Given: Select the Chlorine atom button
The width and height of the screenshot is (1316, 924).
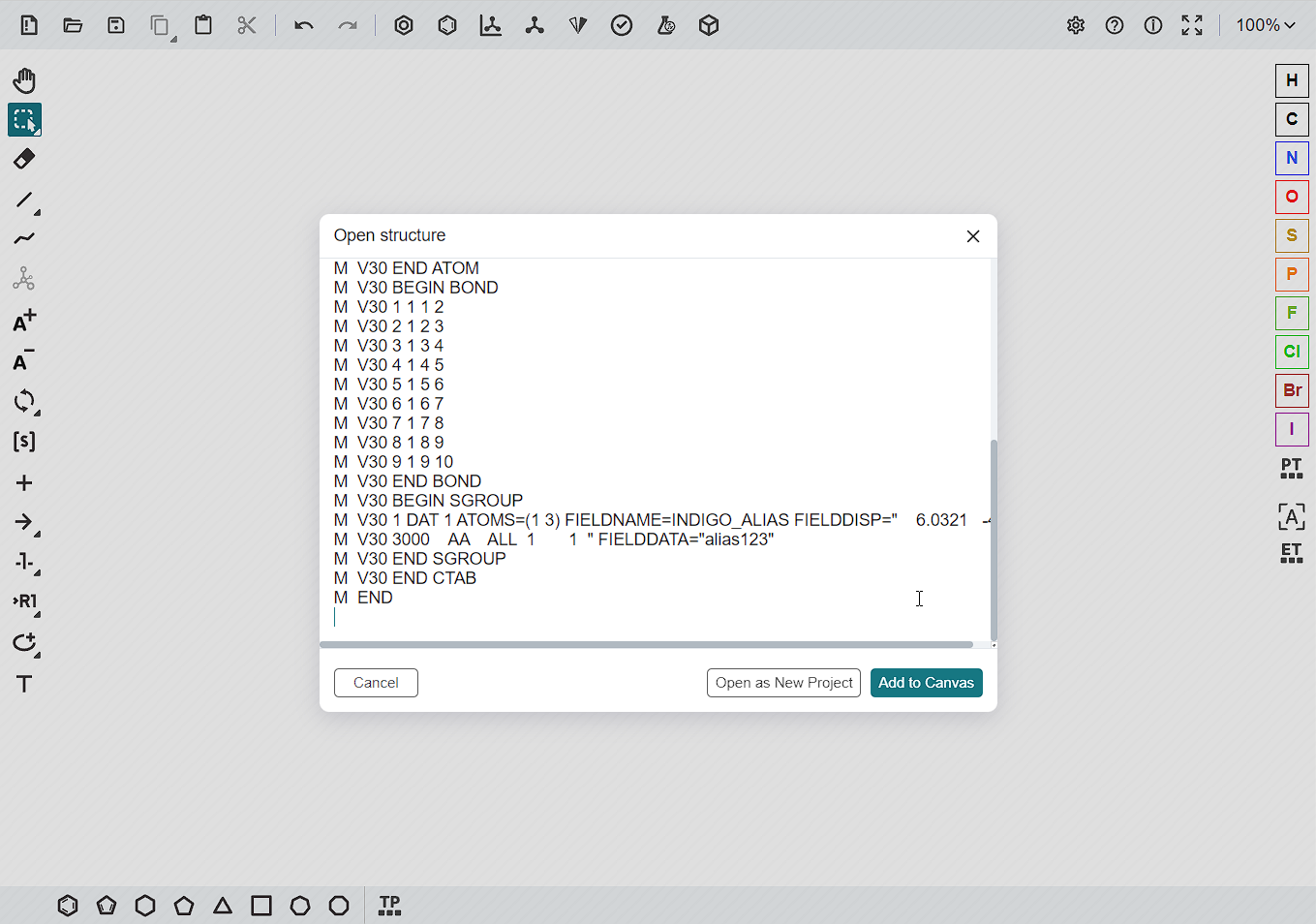Looking at the screenshot, I should tap(1292, 352).
